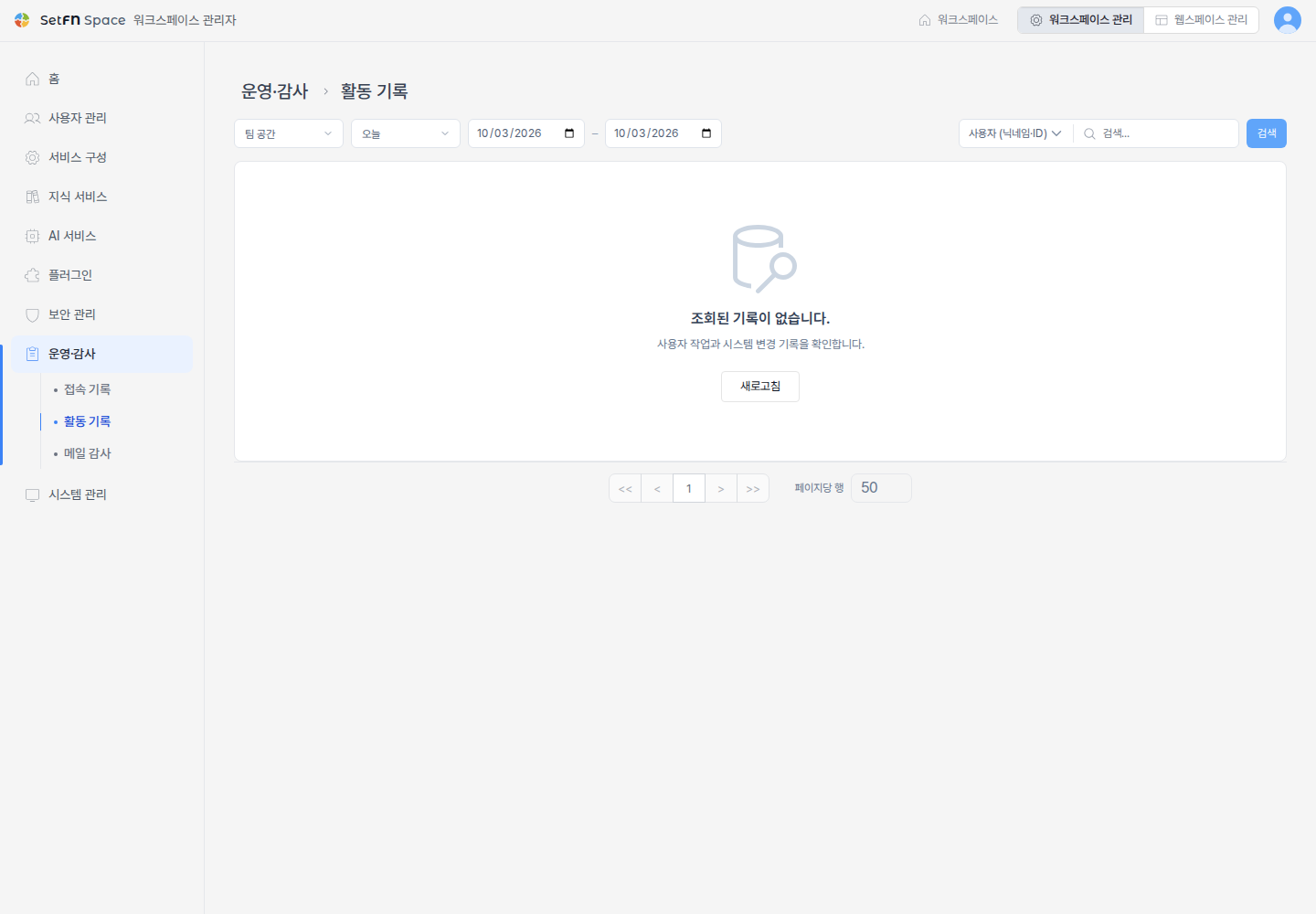This screenshot has width=1316, height=914.
Task: Click the 운영·감사 breadcrumb link
Action: (275, 91)
